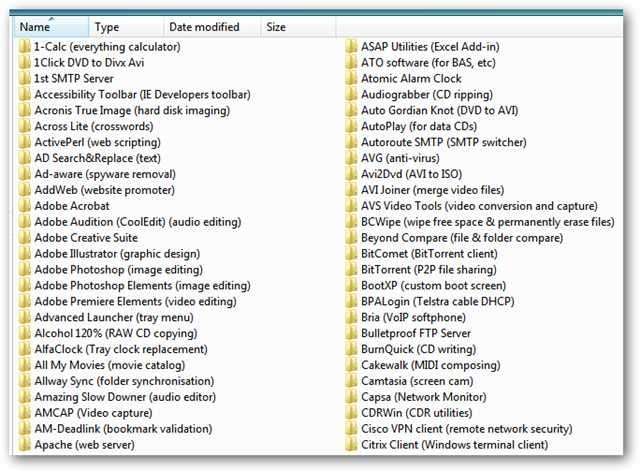640x472 pixels.
Task: Sort by the Size column header
Action: coord(298,27)
